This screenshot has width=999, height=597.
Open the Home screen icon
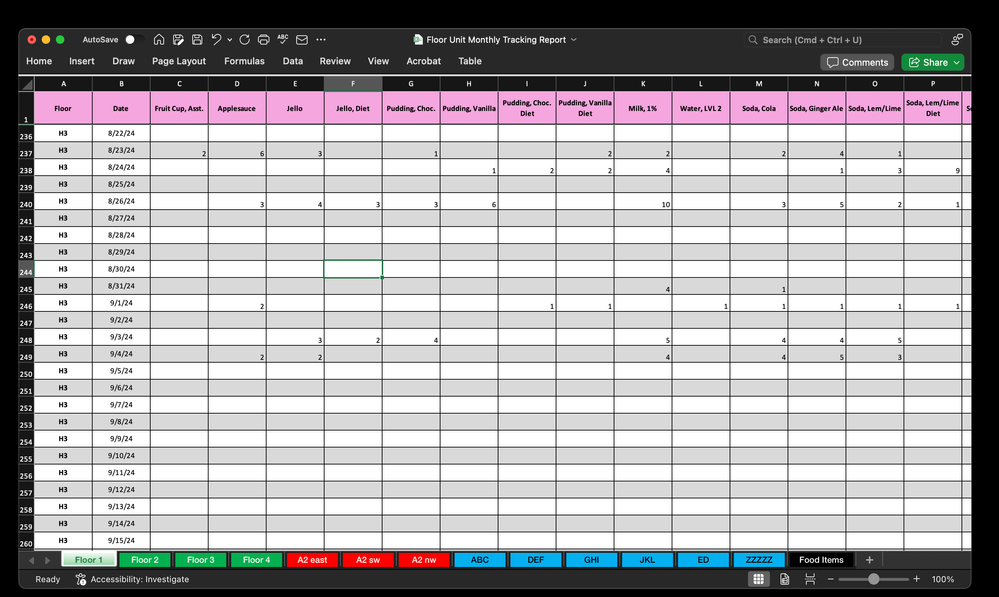pos(159,39)
